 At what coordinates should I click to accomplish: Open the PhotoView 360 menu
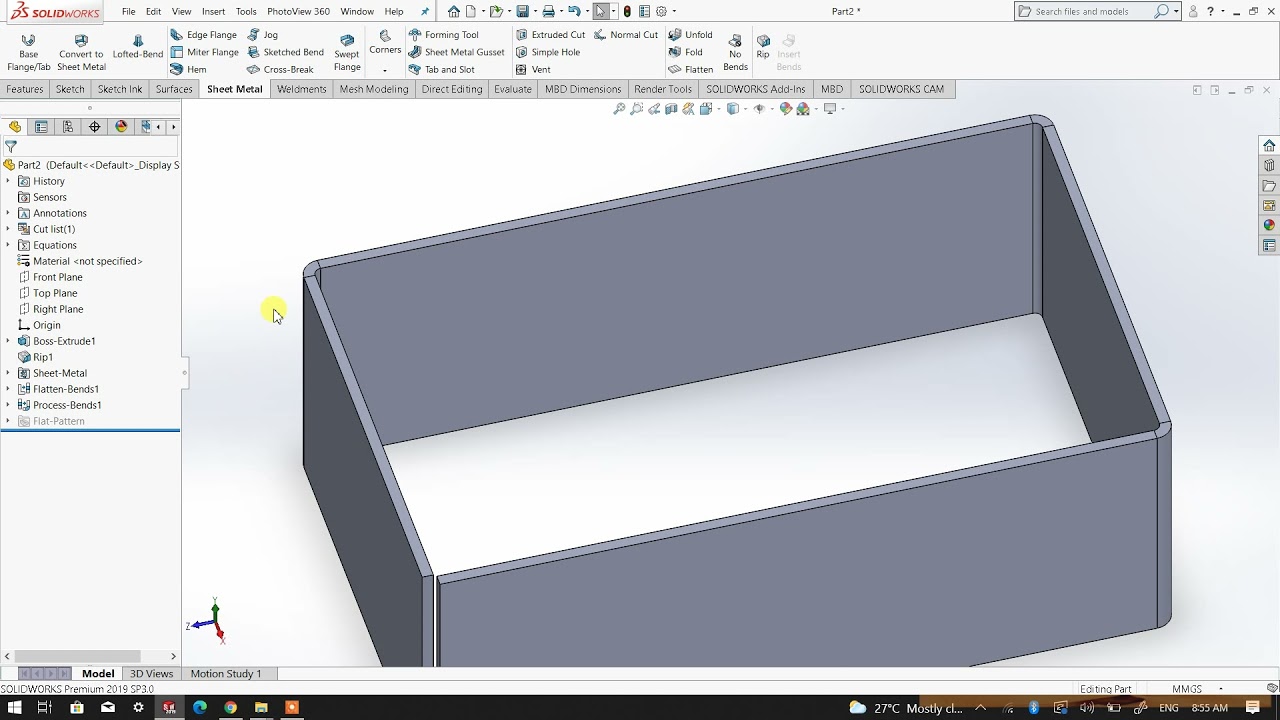click(x=298, y=11)
